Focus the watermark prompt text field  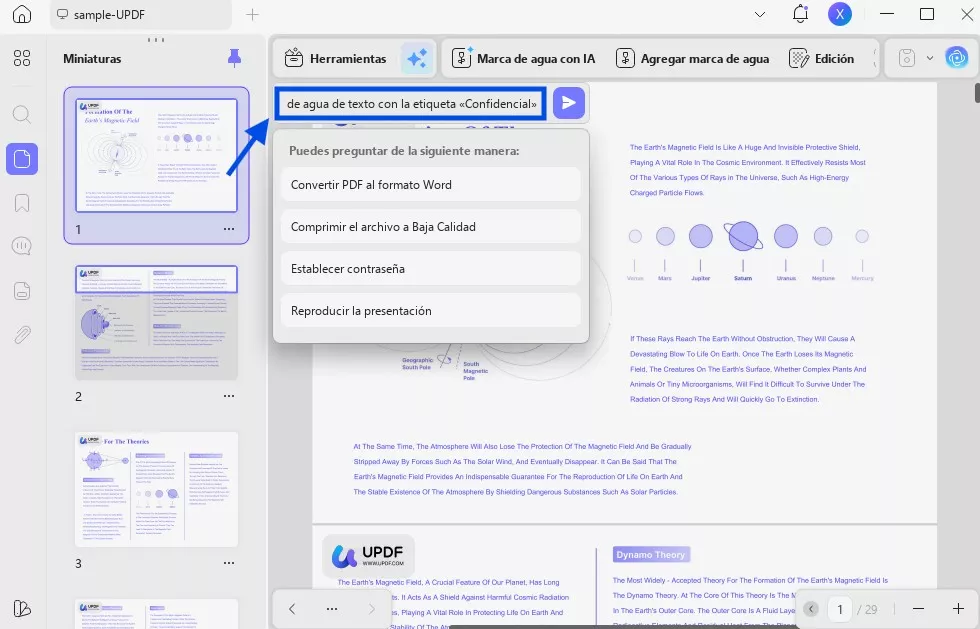[x=411, y=104]
